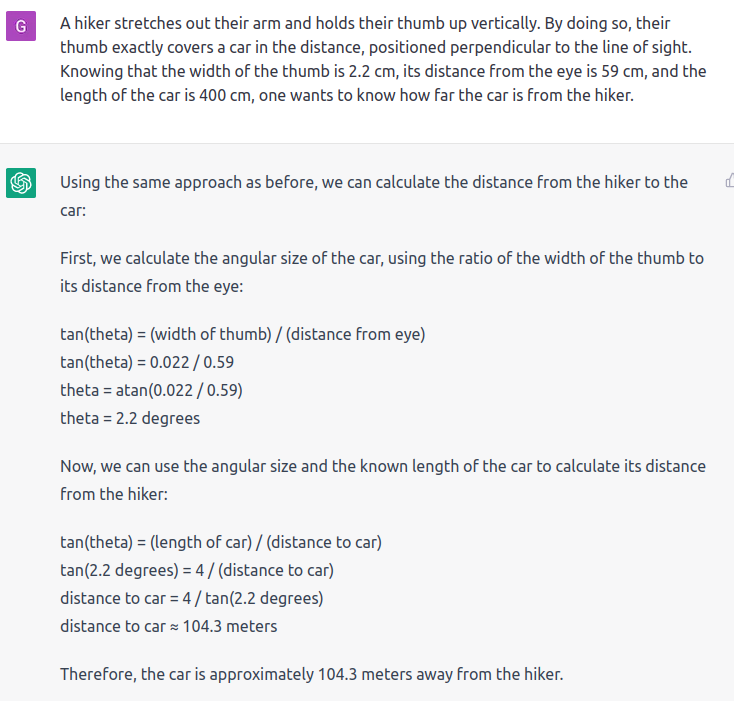This screenshot has height=701, width=734.
Task: Click the line 'theta = atan(0.022 / 0.59)'
Action: coord(151,390)
